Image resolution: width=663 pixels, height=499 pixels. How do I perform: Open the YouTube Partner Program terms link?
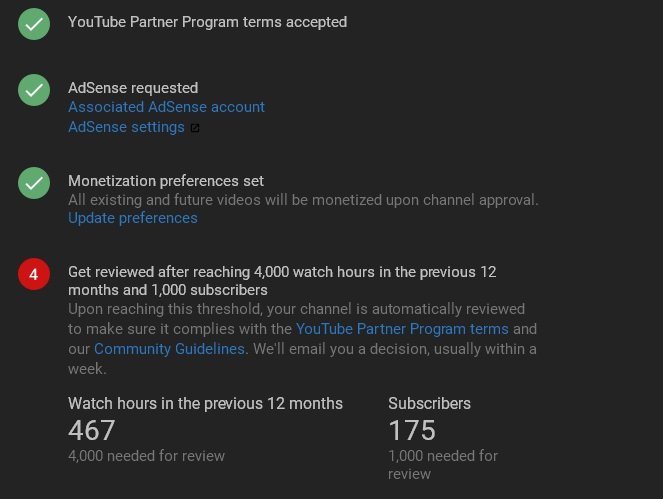[x=402, y=329]
